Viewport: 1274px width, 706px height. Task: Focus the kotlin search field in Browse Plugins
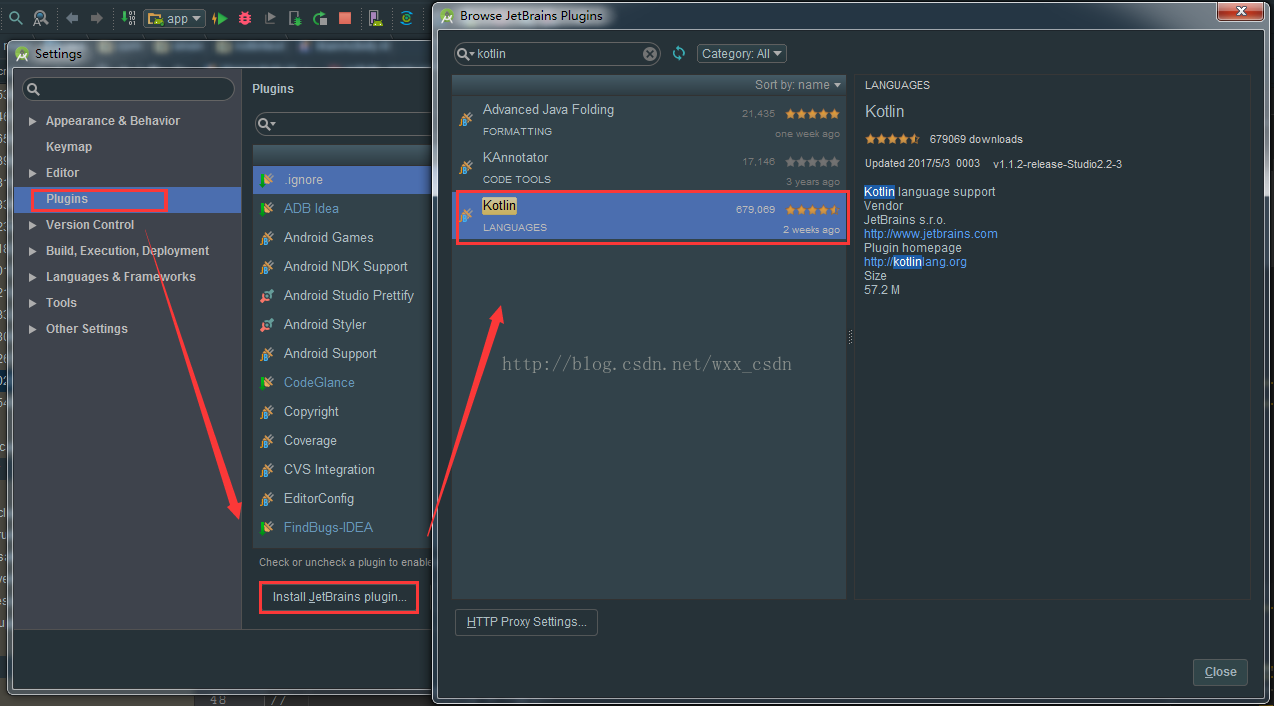click(557, 54)
